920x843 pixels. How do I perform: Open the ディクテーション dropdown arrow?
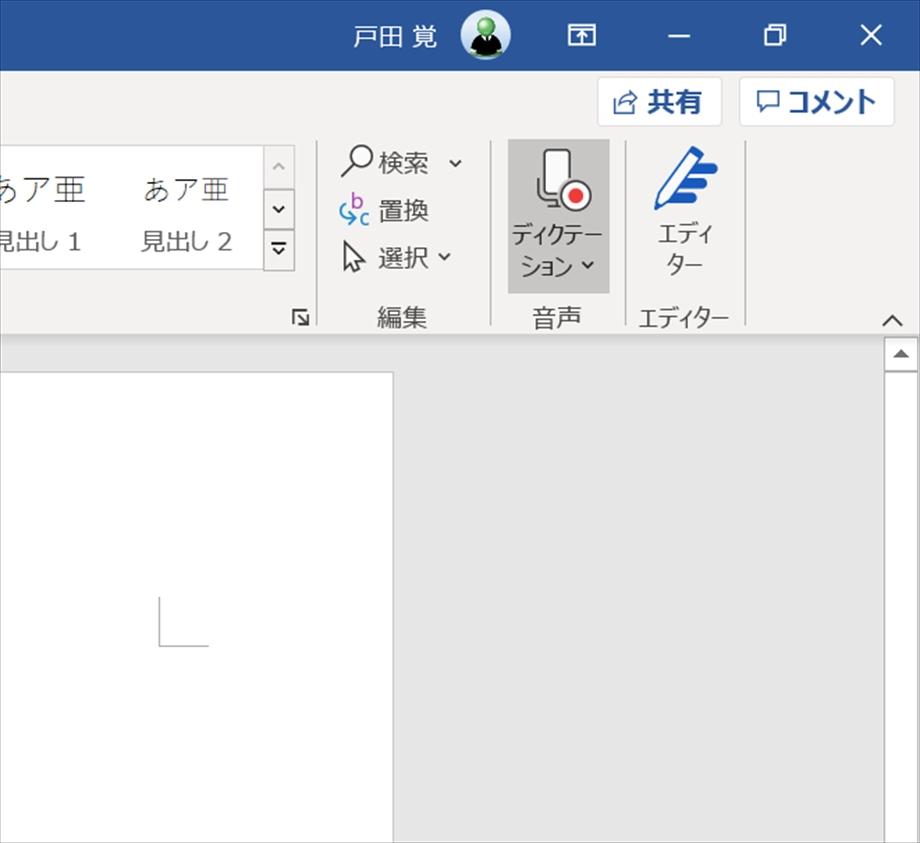588,266
